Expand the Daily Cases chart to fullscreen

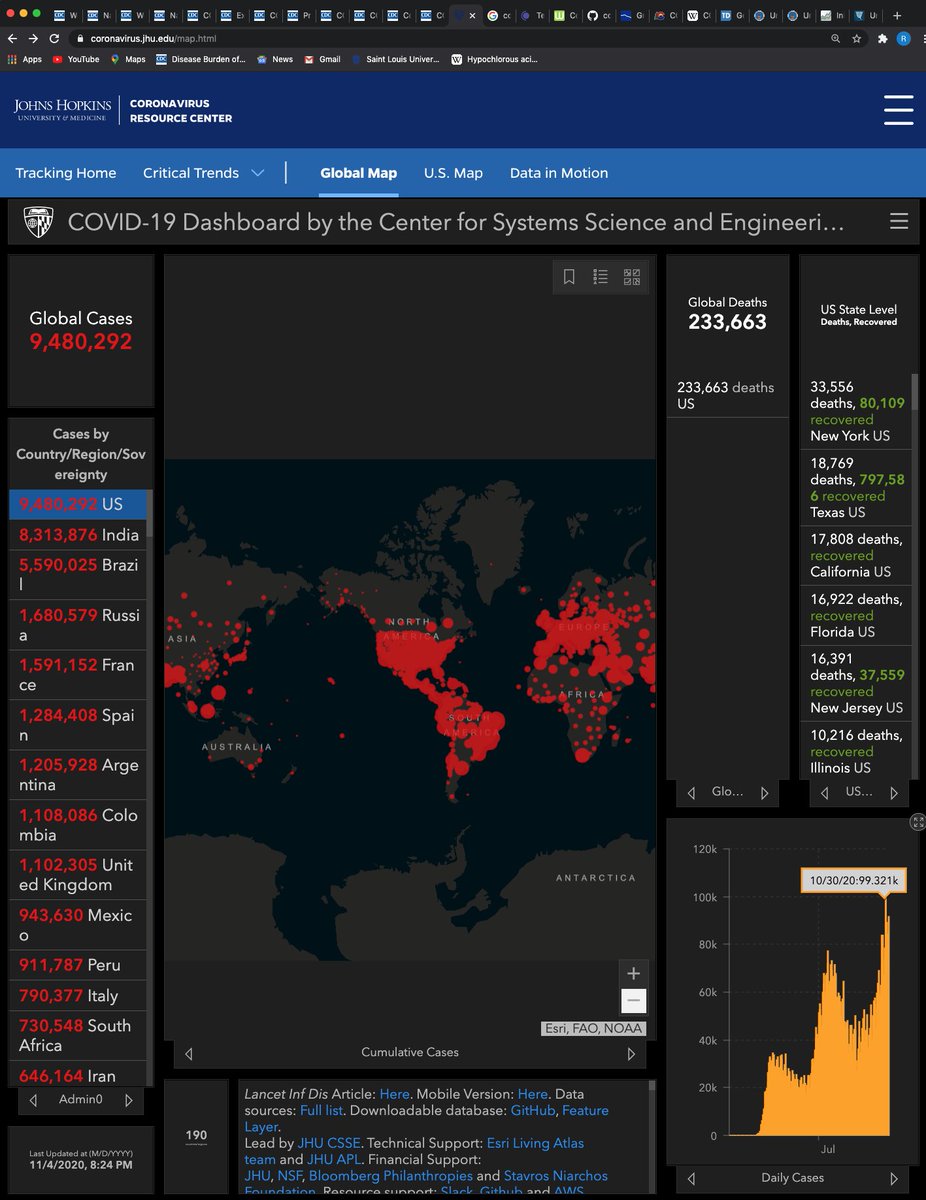click(917, 821)
